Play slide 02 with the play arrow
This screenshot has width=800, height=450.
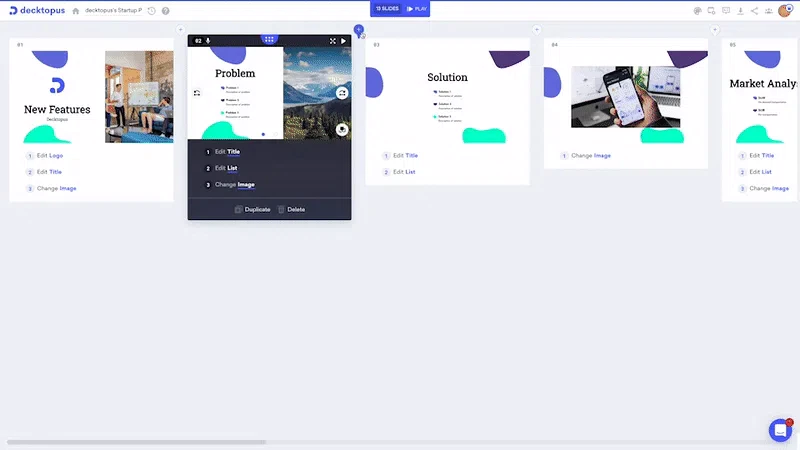click(x=343, y=41)
